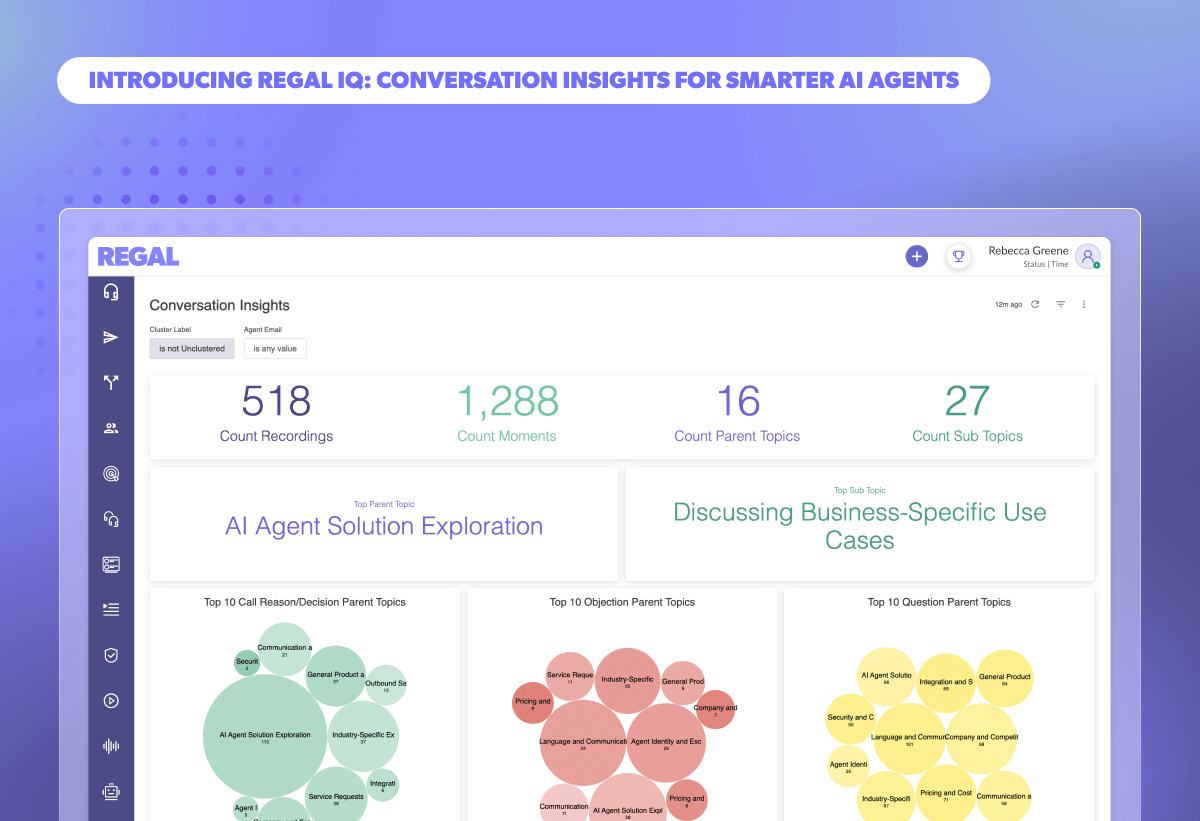The width and height of the screenshot is (1200, 821).
Task: Click the Rebecca Greene name
Action: 1028,251
